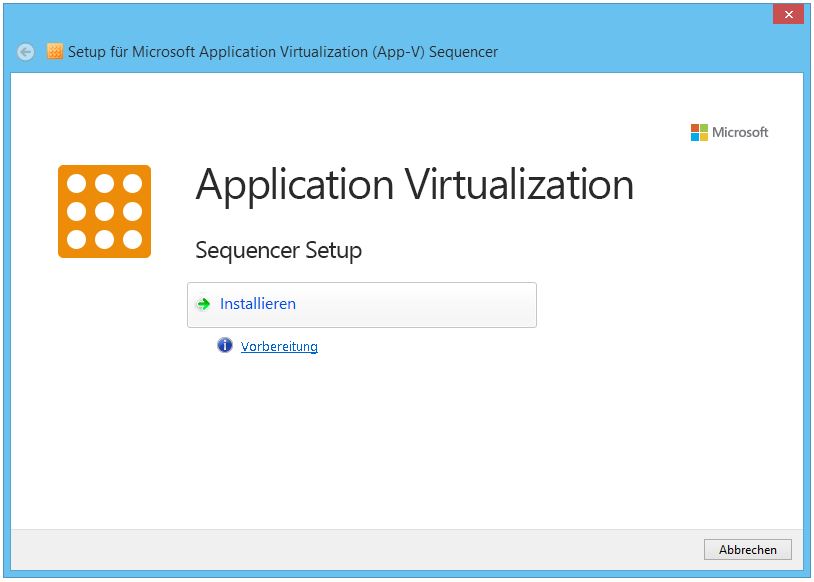Click the red square in the Microsoft logo

[695, 128]
